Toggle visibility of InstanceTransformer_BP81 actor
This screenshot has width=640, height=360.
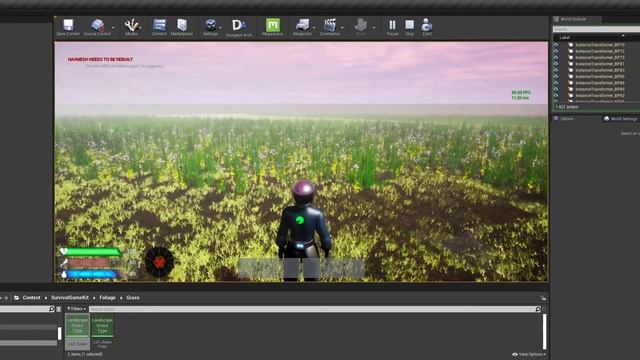pos(556,64)
